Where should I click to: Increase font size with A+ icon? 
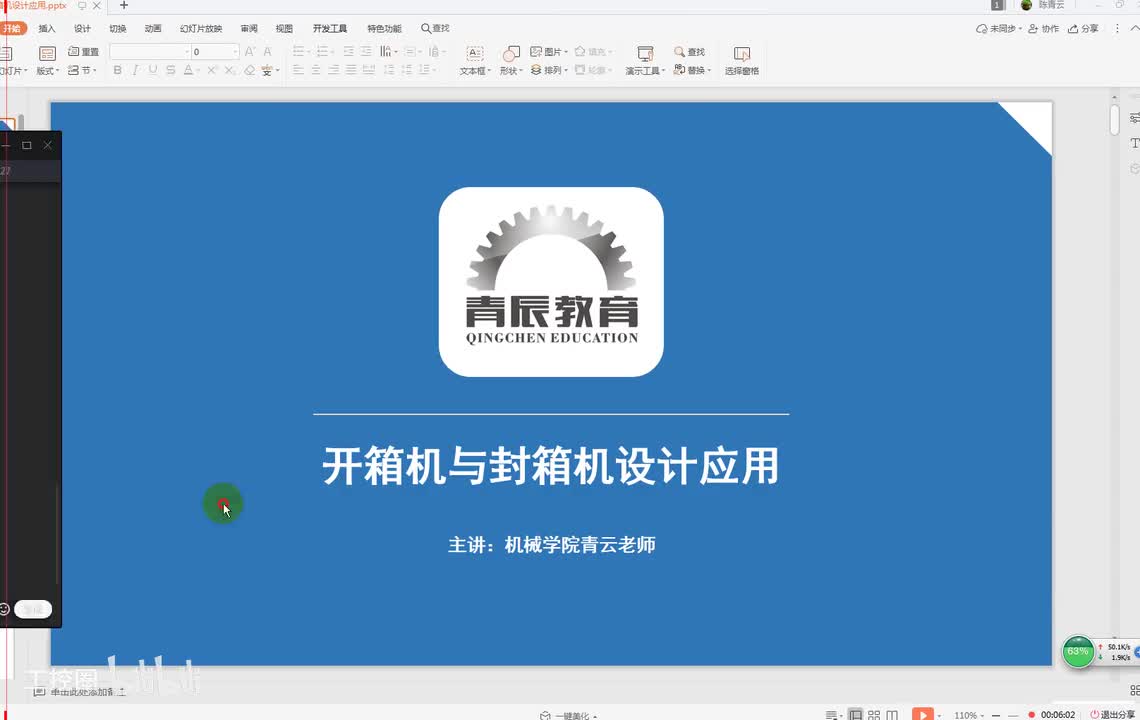click(x=250, y=52)
